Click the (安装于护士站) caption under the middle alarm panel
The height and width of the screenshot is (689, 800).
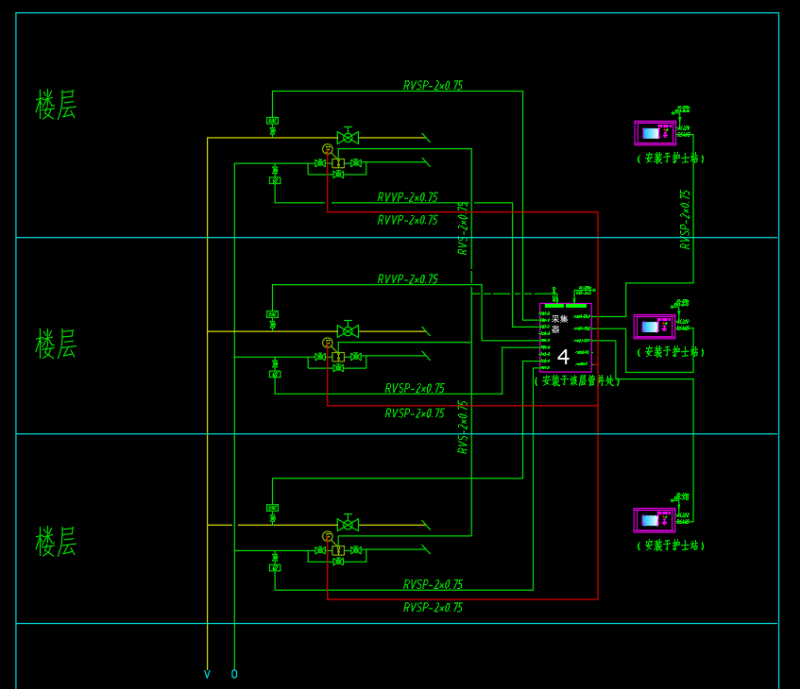(x=670, y=352)
